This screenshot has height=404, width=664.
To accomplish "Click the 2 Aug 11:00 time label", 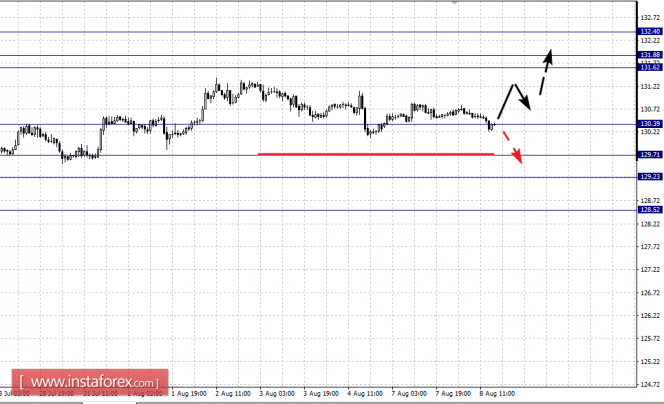I will click(x=231, y=395).
